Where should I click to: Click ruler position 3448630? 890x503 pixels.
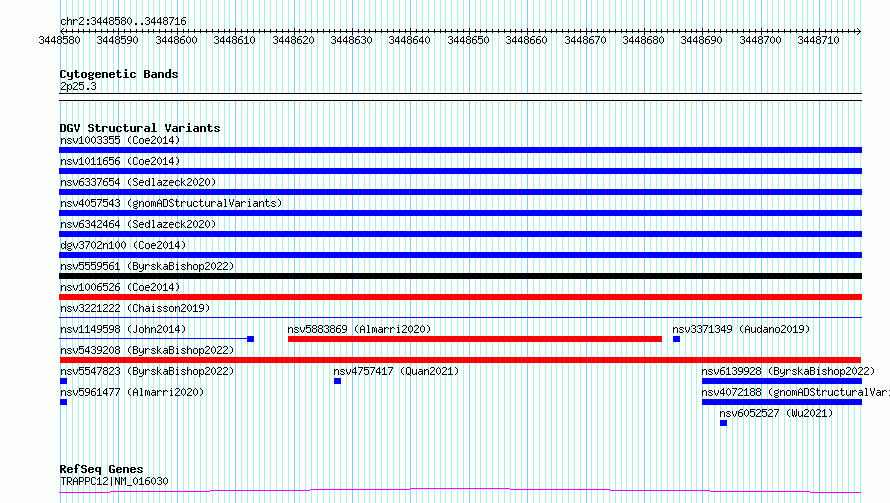(351, 40)
